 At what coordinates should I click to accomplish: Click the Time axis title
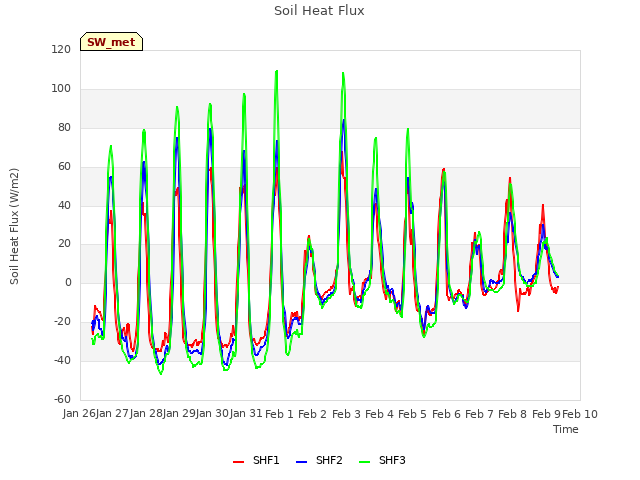click(x=566, y=429)
